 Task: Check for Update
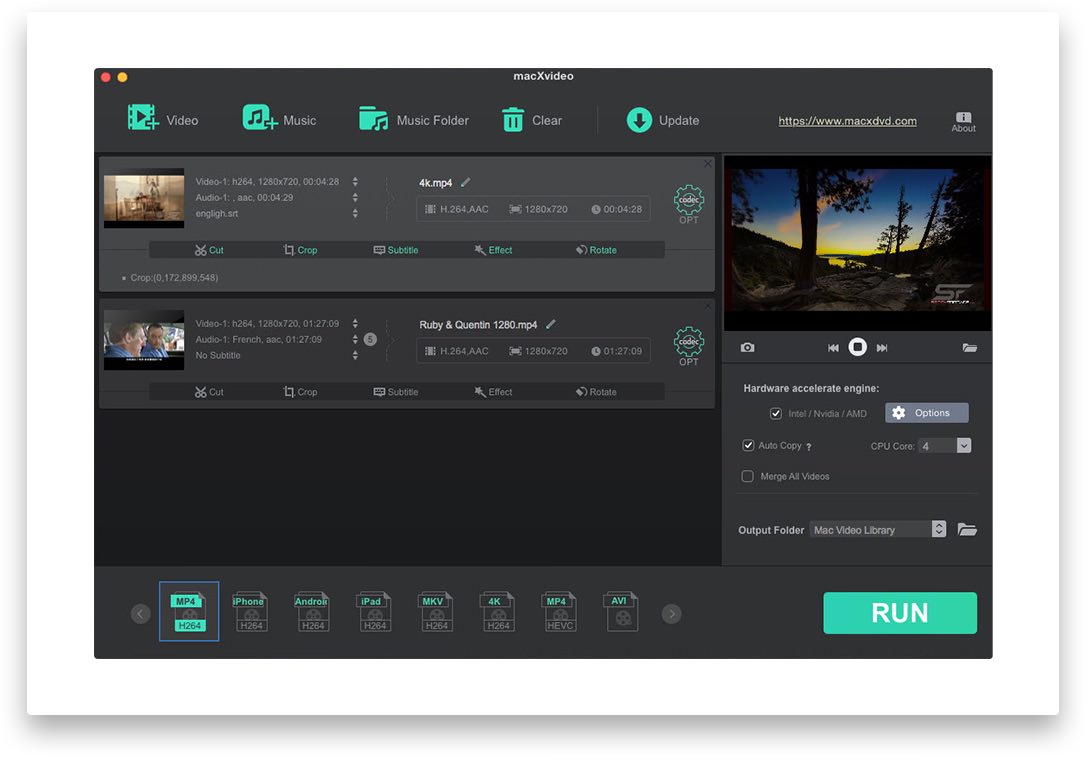663,120
